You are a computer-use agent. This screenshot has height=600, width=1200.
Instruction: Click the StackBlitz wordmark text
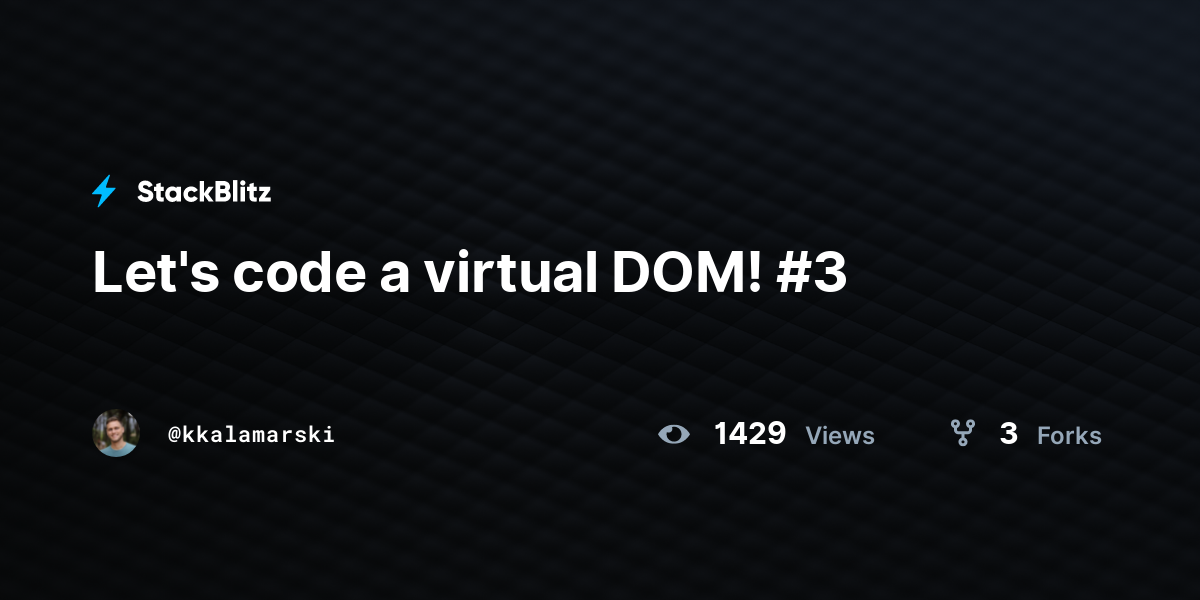tap(204, 192)
